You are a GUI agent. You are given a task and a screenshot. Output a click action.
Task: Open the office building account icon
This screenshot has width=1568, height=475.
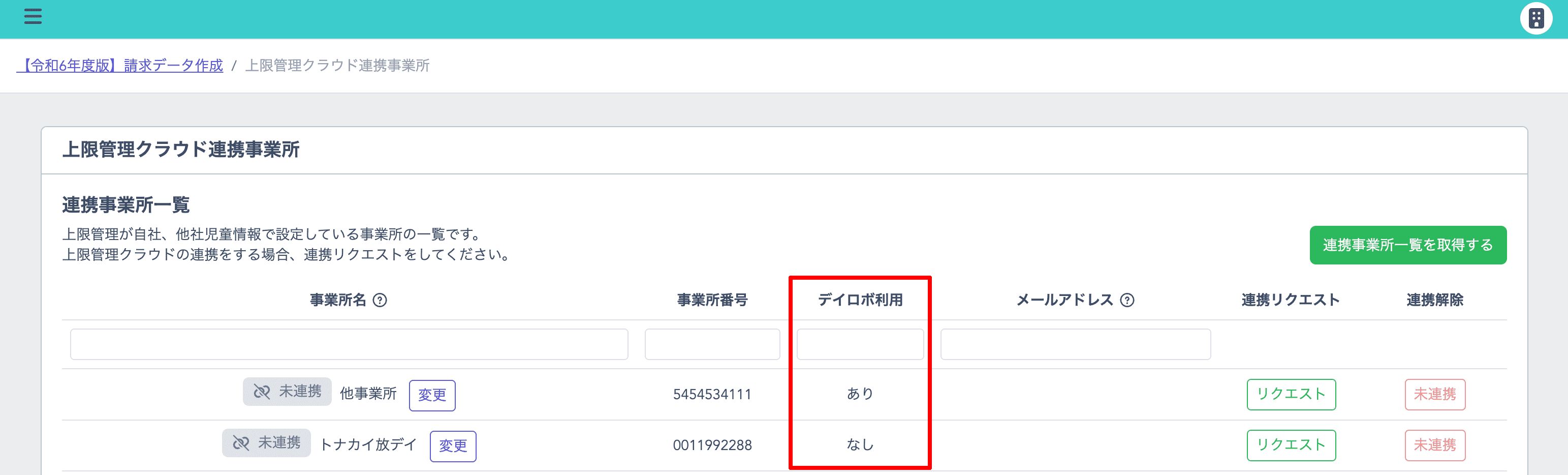pyautogui.click(x=1536, y=19)
